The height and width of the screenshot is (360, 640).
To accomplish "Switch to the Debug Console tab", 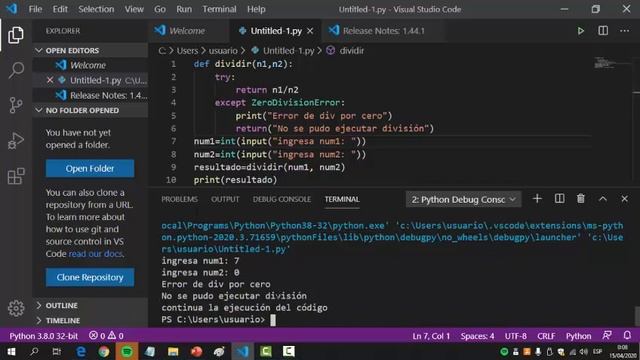I will click(x=282, y=199).
